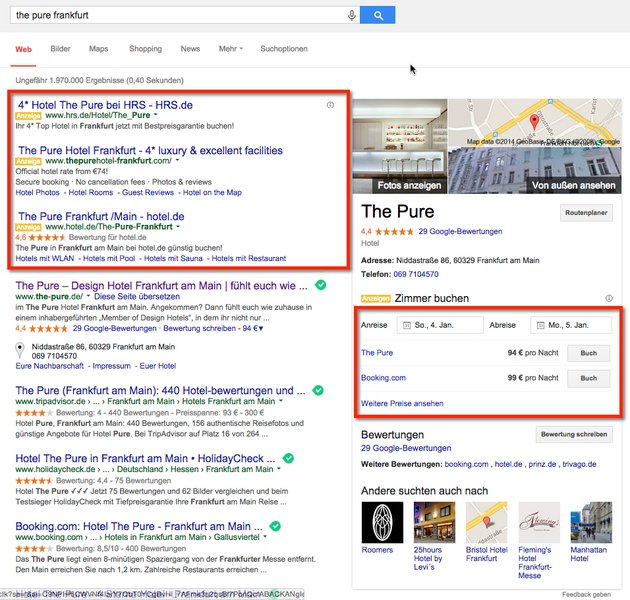Click the Routenplaner button
Screen dimensions: 630x600
click(x=586, y=213)
